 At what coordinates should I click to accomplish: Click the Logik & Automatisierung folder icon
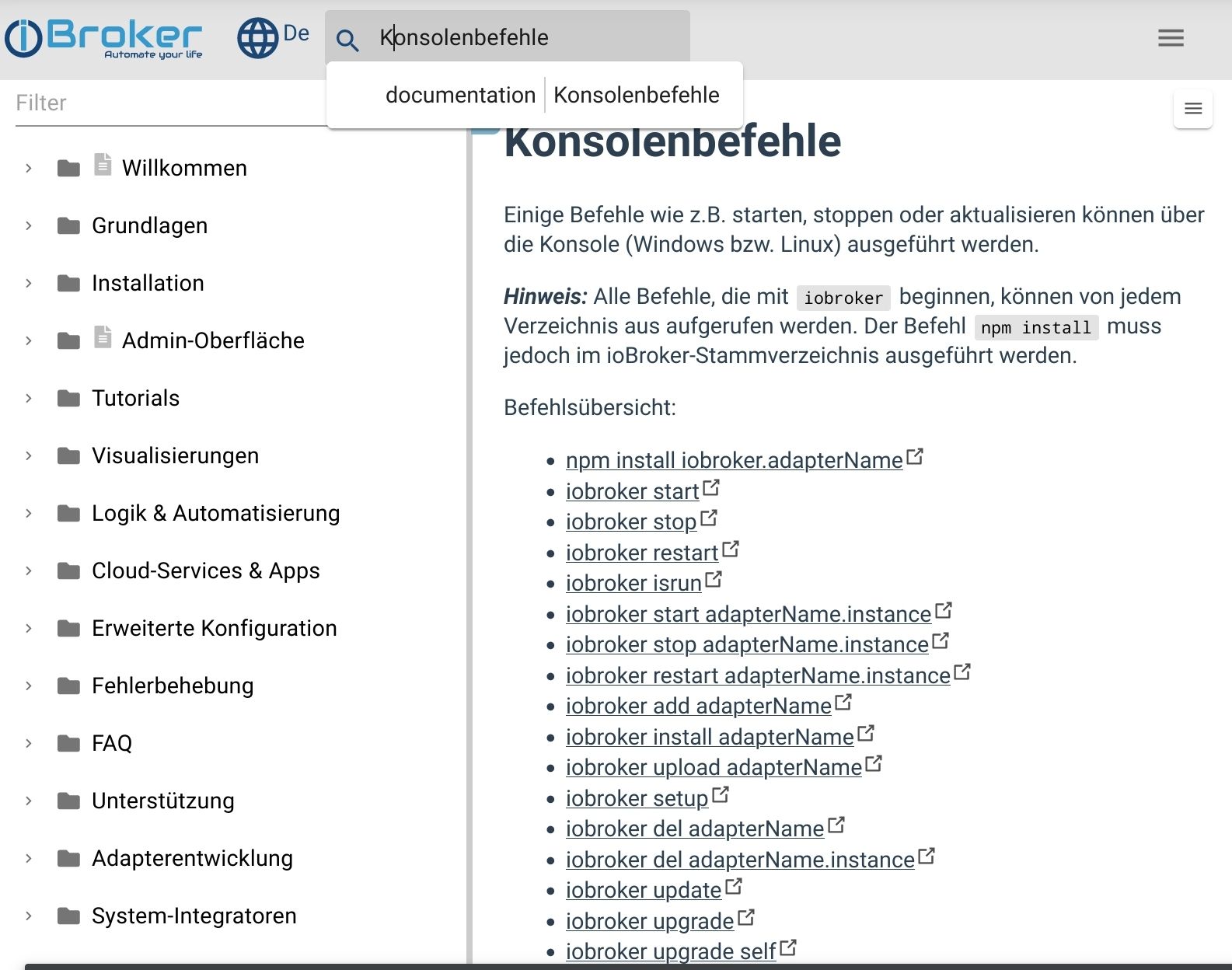68,514
